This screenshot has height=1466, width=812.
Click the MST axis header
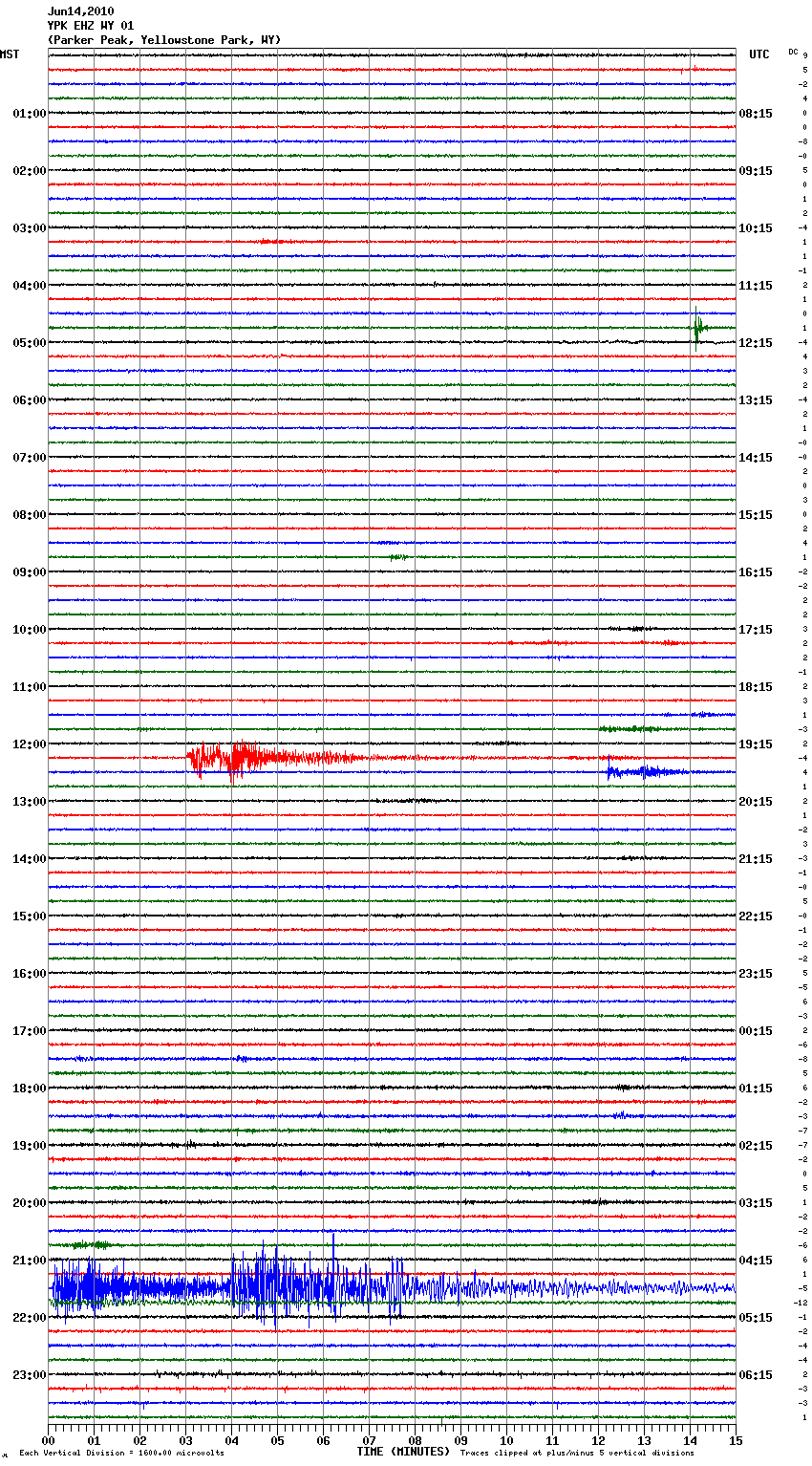[x=10, y=54]
